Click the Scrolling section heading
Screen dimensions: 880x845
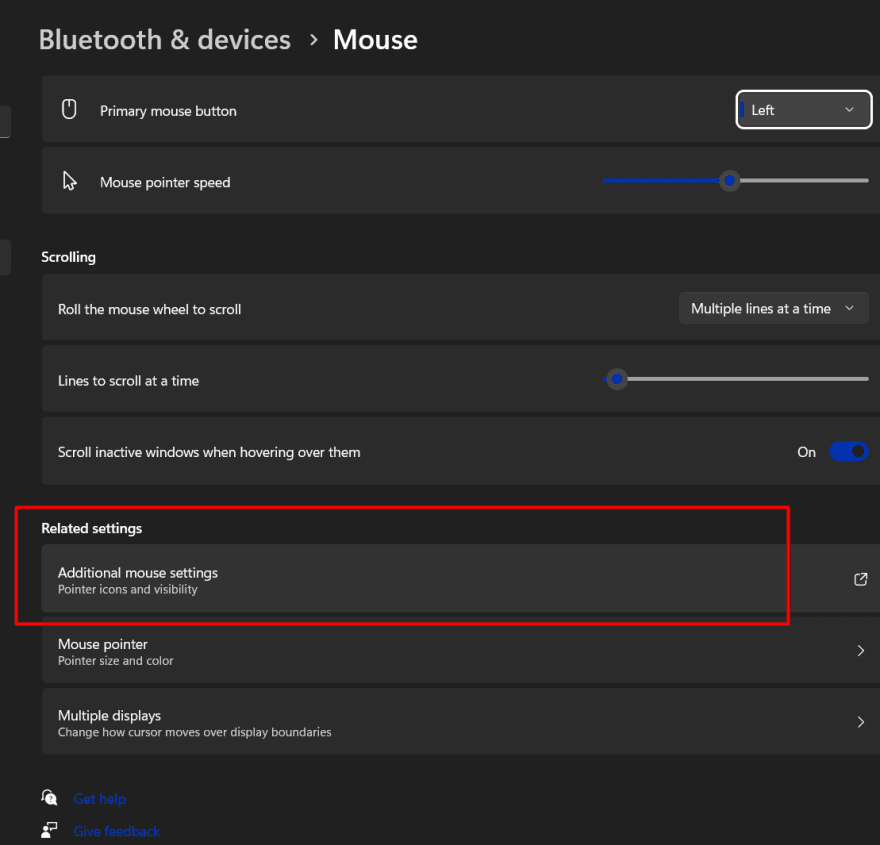tap(68, 257)
